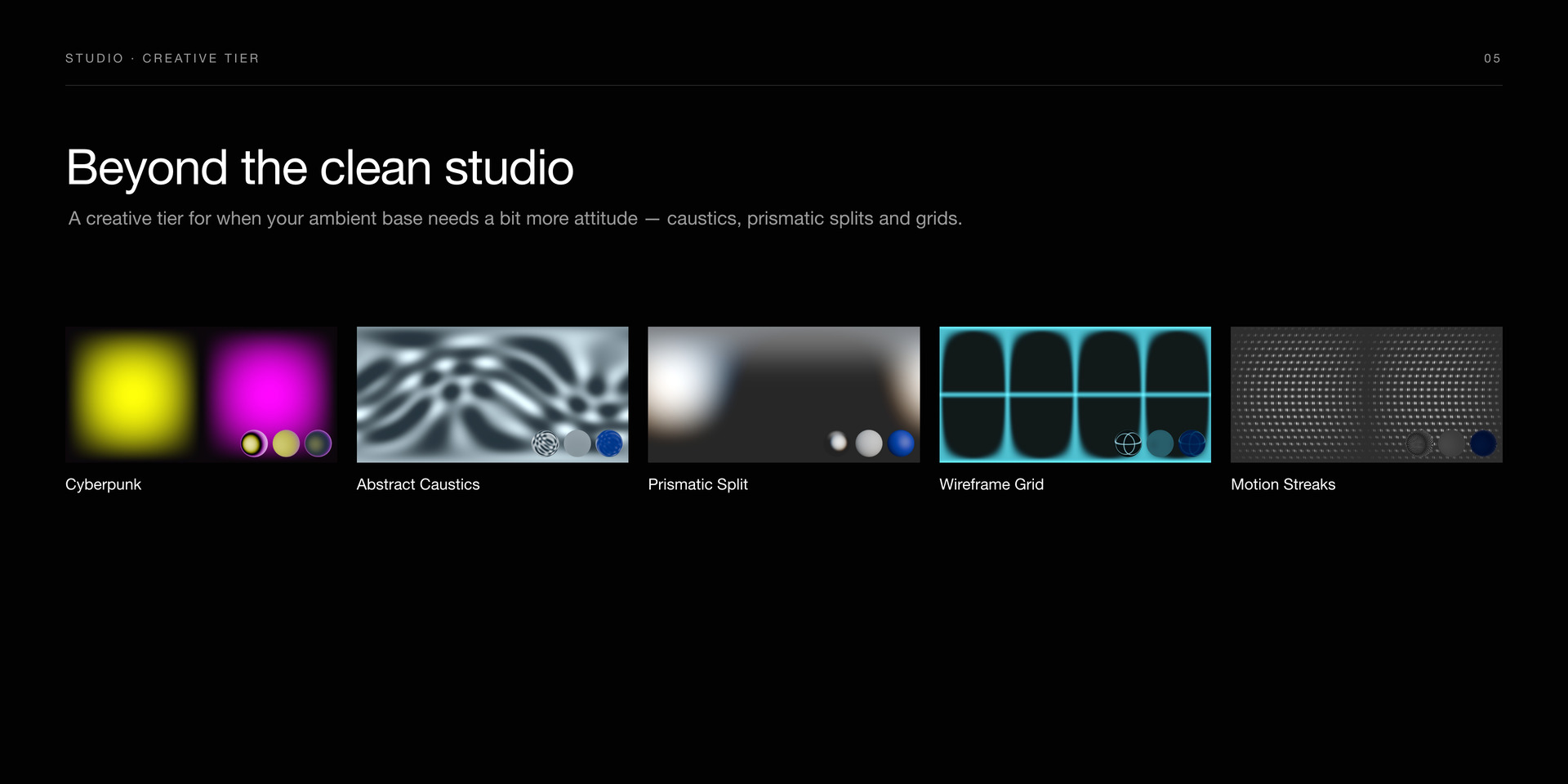Select the grey matte sphere on Abstract Caustics

577,443
